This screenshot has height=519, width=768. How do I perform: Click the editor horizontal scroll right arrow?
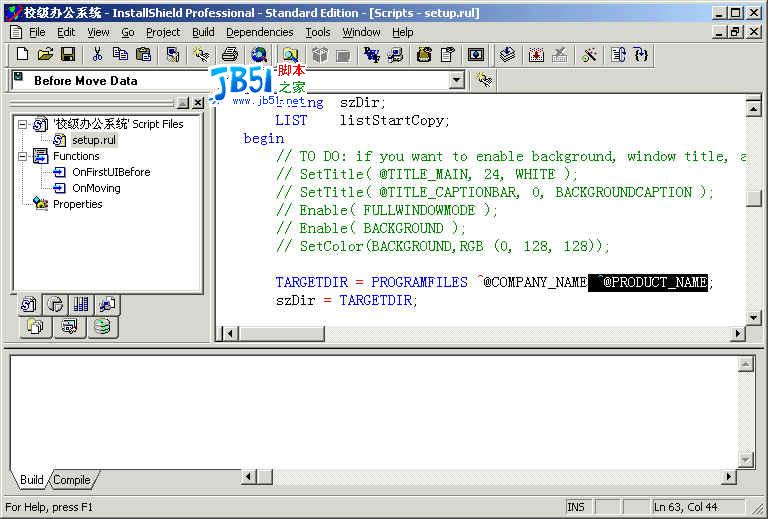point(738,334)
